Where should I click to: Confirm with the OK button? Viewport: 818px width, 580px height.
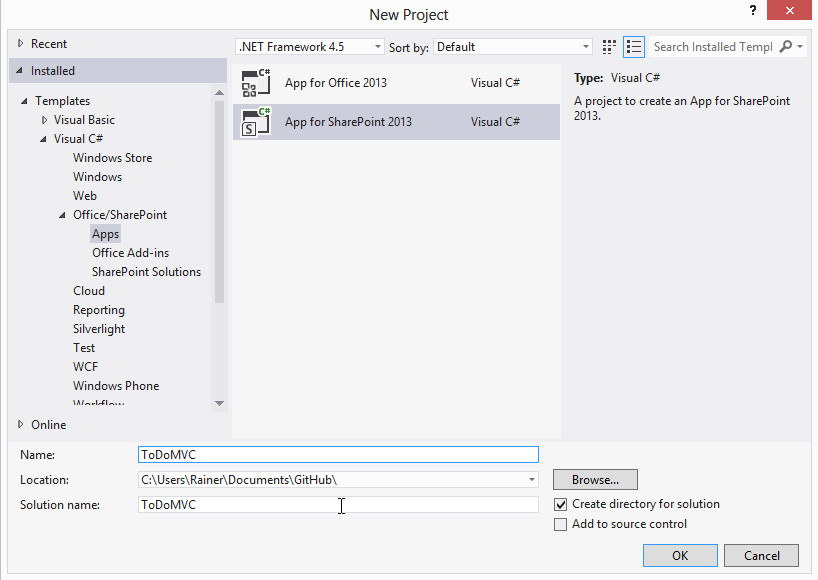click(x=680, y=555)
